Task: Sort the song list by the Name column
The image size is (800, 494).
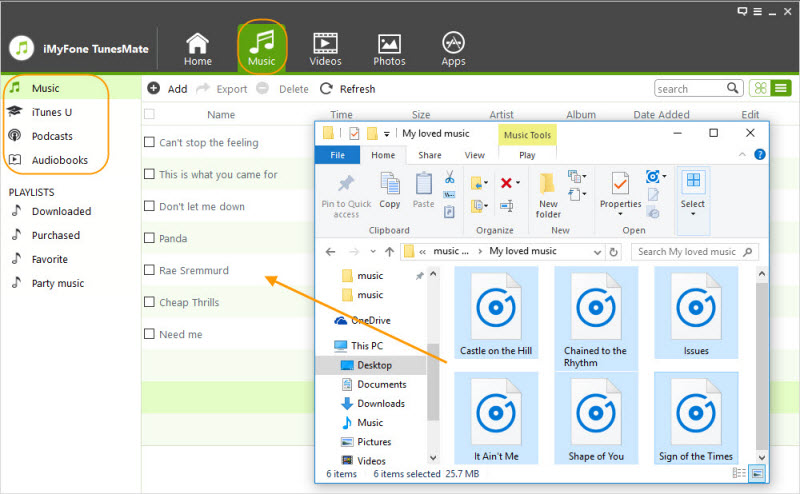Action: click(x=221, y=114)
